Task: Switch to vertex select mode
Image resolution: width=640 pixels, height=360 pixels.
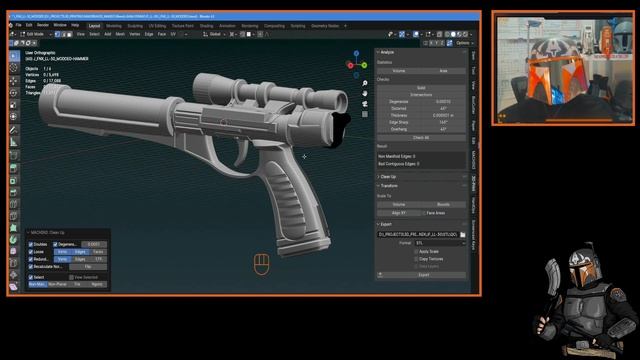Action: (x=58, y=34)
